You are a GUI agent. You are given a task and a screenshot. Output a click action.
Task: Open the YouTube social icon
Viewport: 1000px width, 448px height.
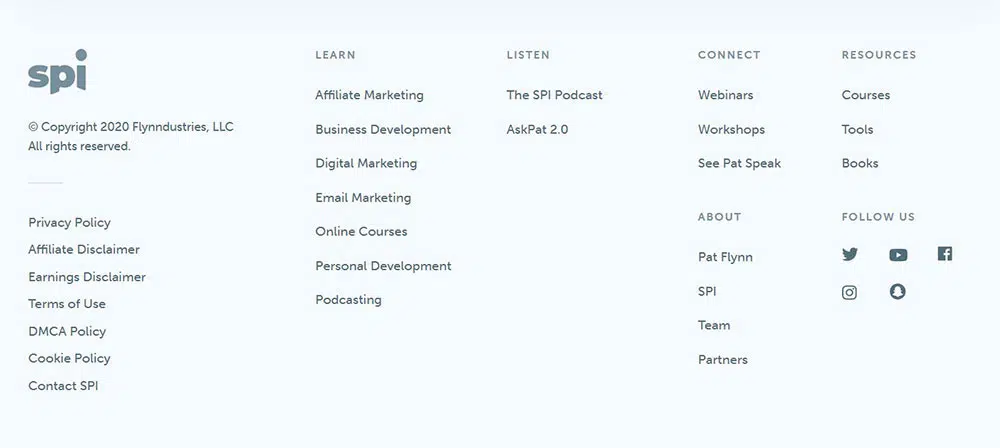[x=898, y=255]
